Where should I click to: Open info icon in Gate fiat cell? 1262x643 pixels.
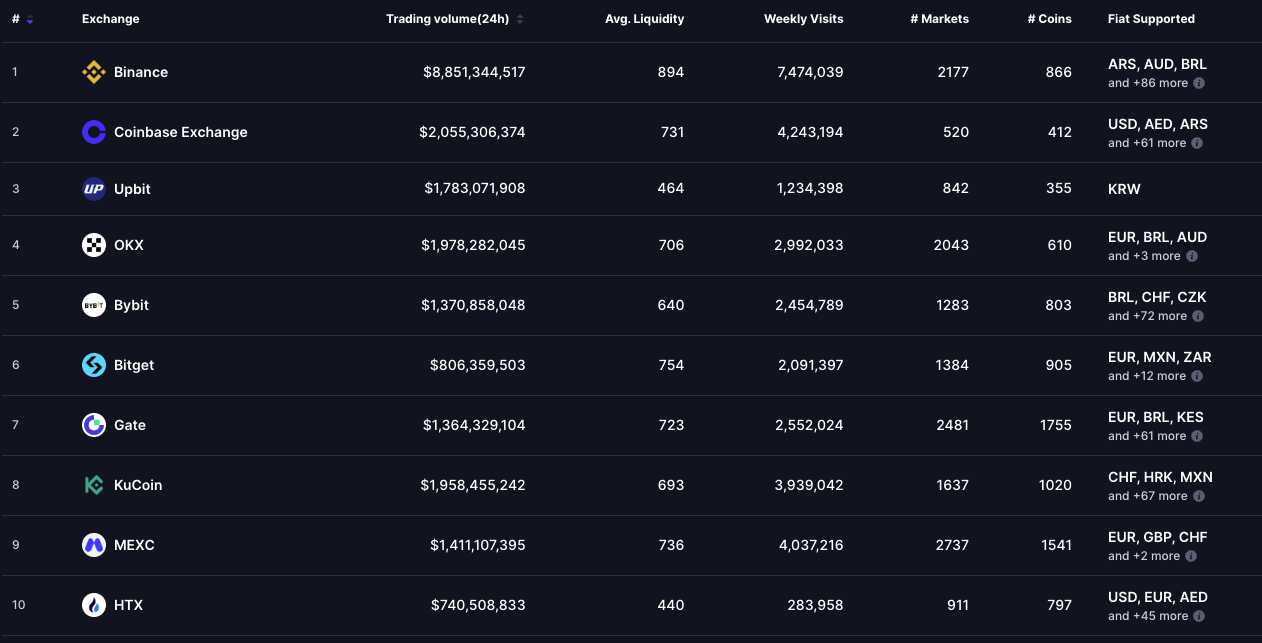click(1198, 436)
